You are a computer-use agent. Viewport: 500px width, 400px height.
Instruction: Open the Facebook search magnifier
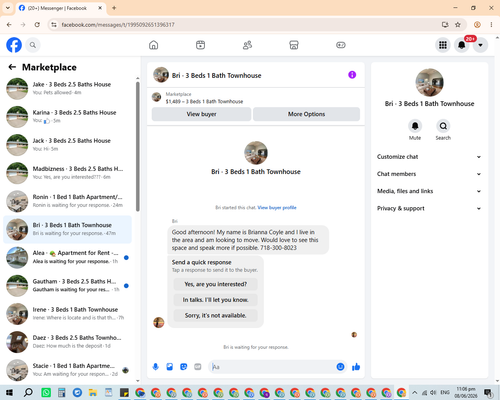33,45
